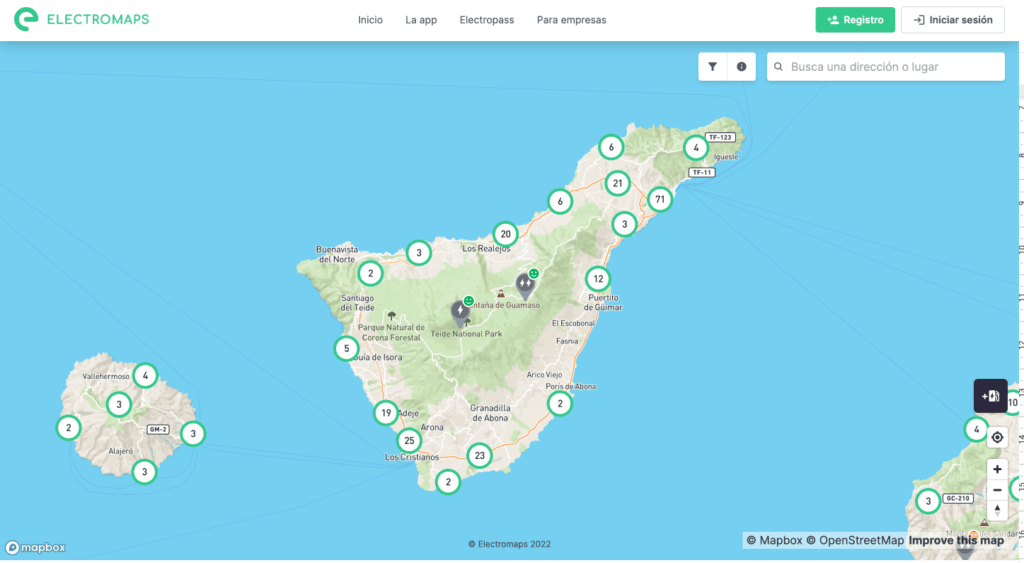This screenshot has height=563, width=1024.
Task: Expand the 23 chargers cluster
Action: point(480,455)
